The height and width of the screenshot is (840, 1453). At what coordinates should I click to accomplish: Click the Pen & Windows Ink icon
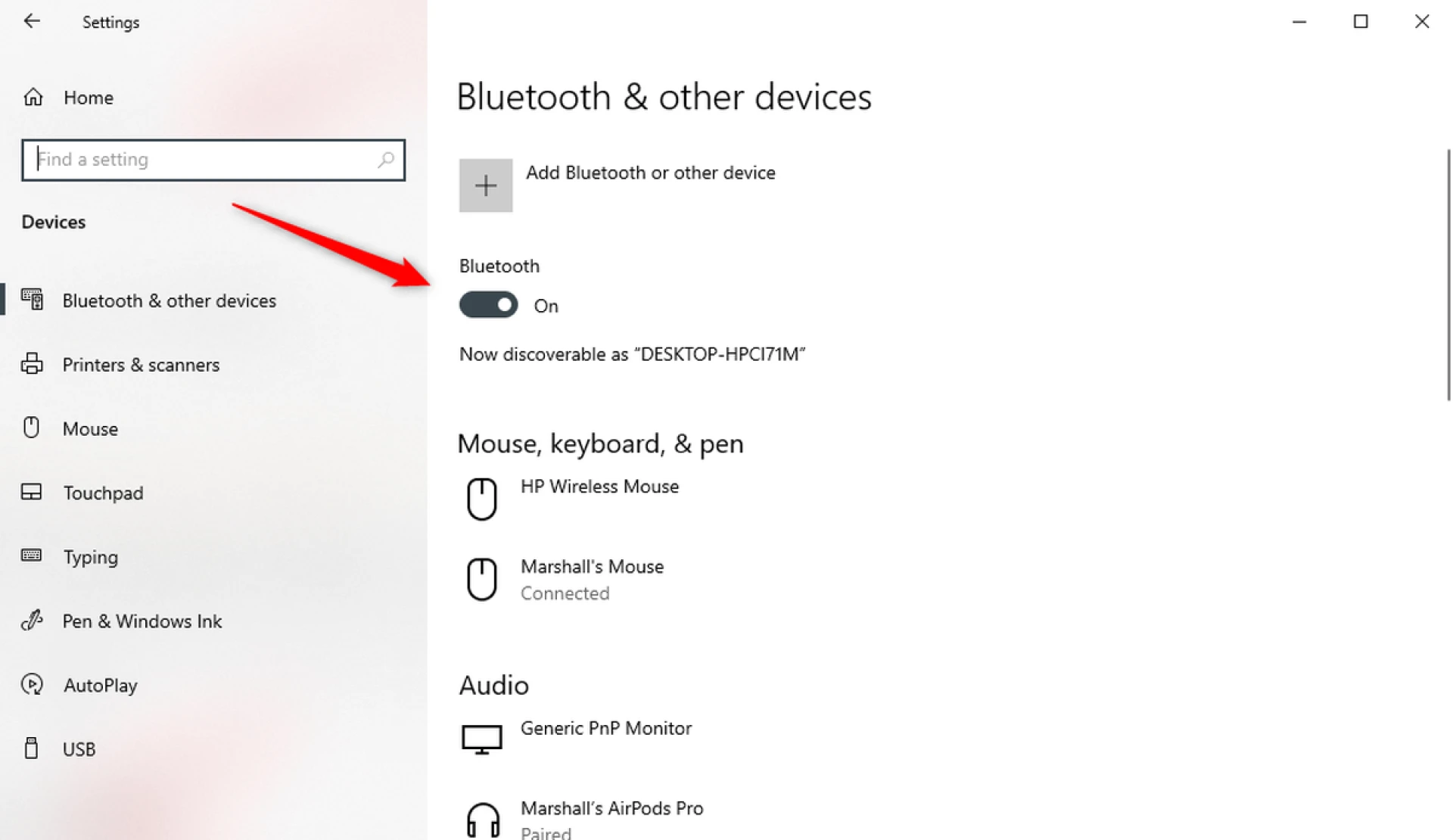tap(32, 621)
